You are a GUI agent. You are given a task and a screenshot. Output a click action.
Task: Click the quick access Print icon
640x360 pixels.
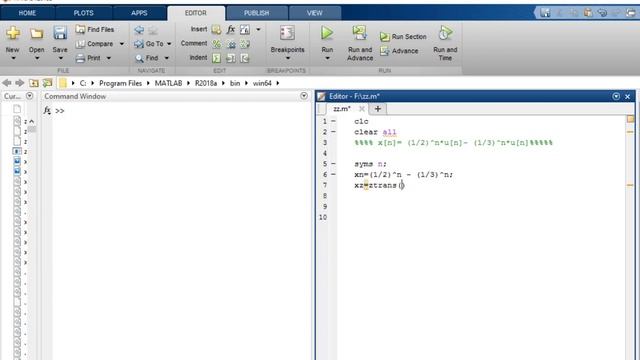pos(631,13)
